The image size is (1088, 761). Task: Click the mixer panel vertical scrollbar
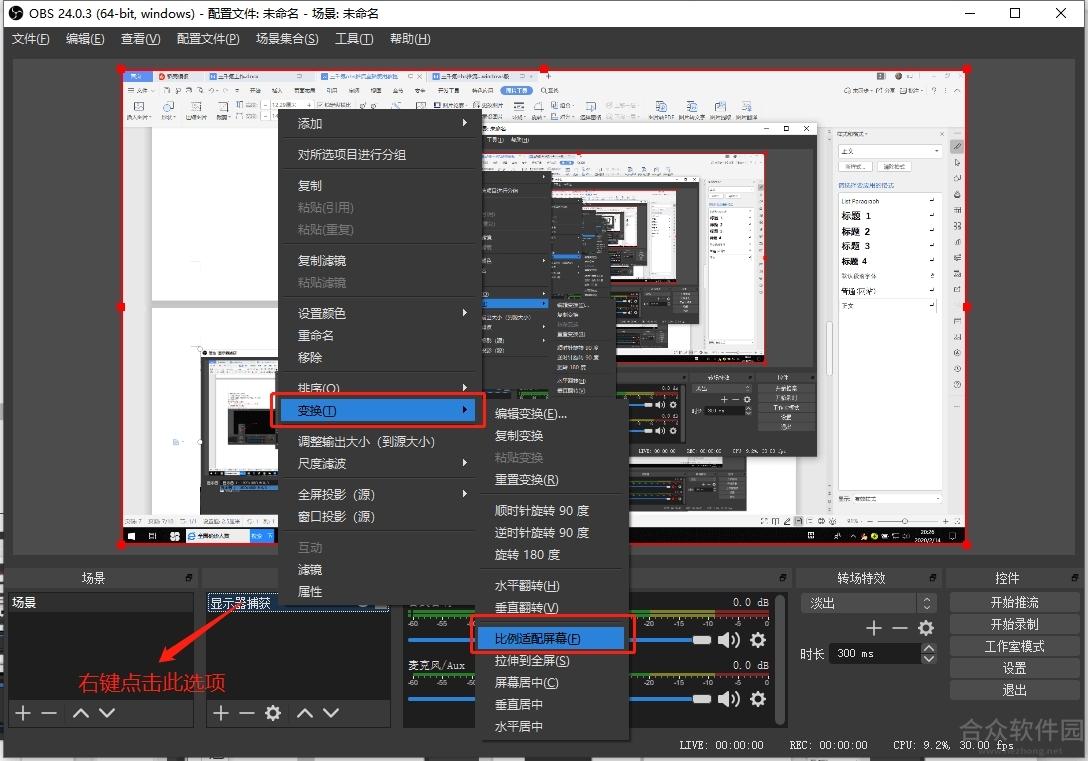(781, 659)
